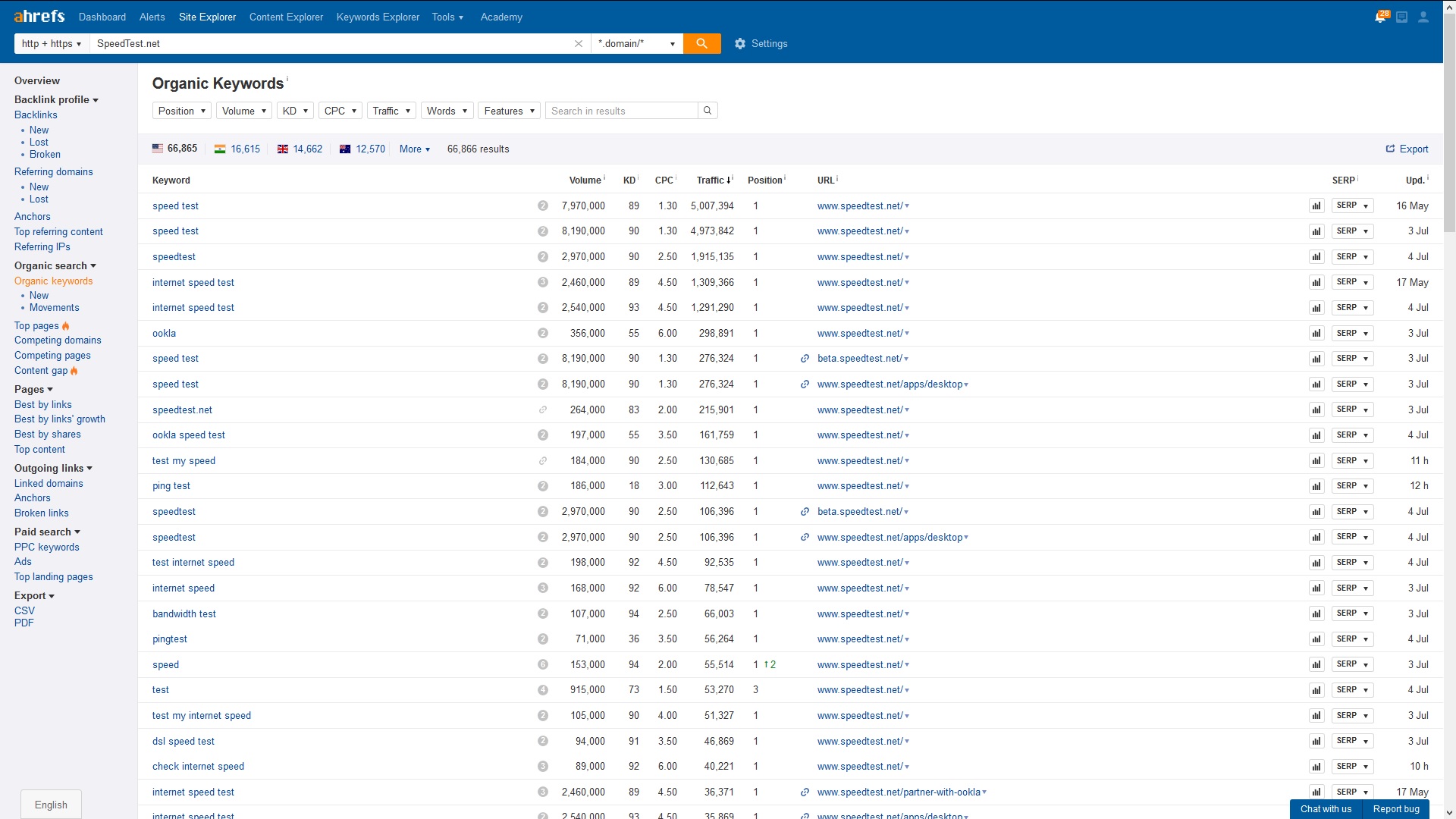The image size is (1456, 819).
Task: Open Competing domains report
Action: coord(58,340)
